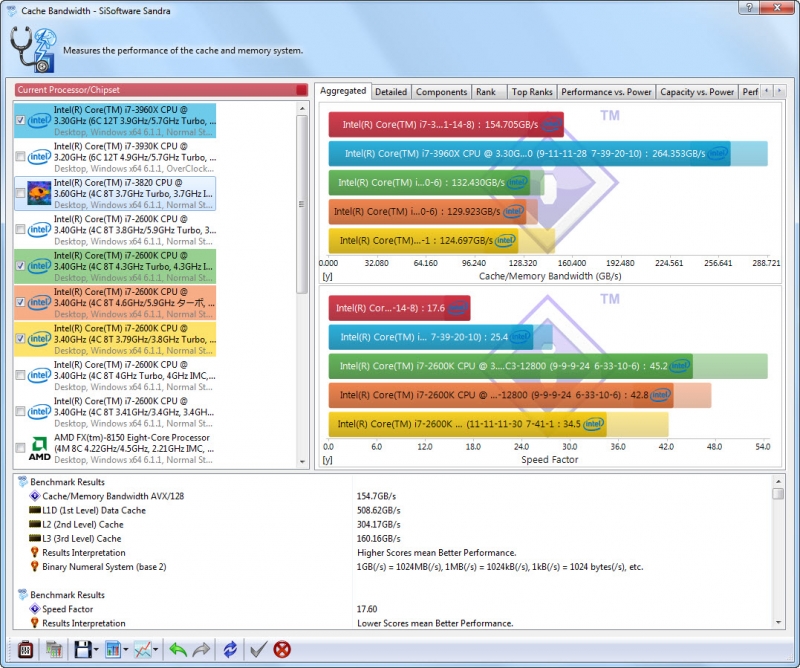
Task: Click the Intel logo of the 4GHz Turbo i7-2600K
Action: (x=39, y=376)
